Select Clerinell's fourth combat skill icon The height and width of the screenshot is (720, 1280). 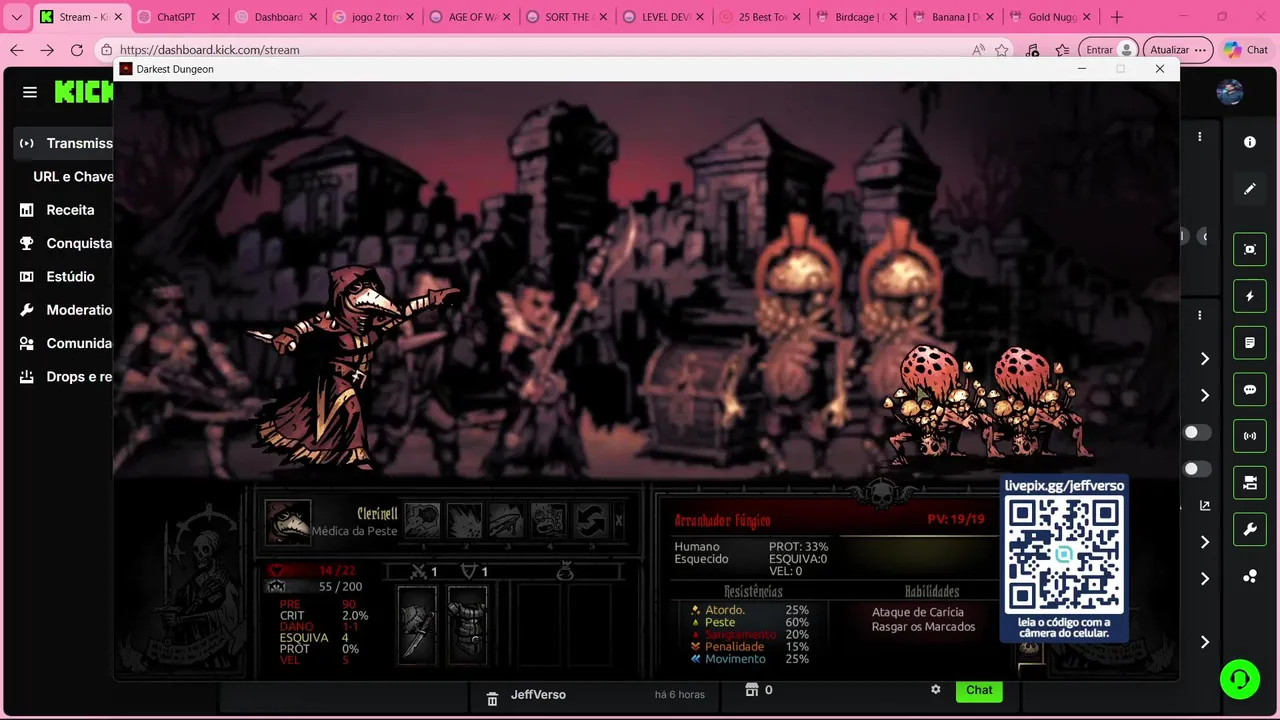(x=548, y=520)
